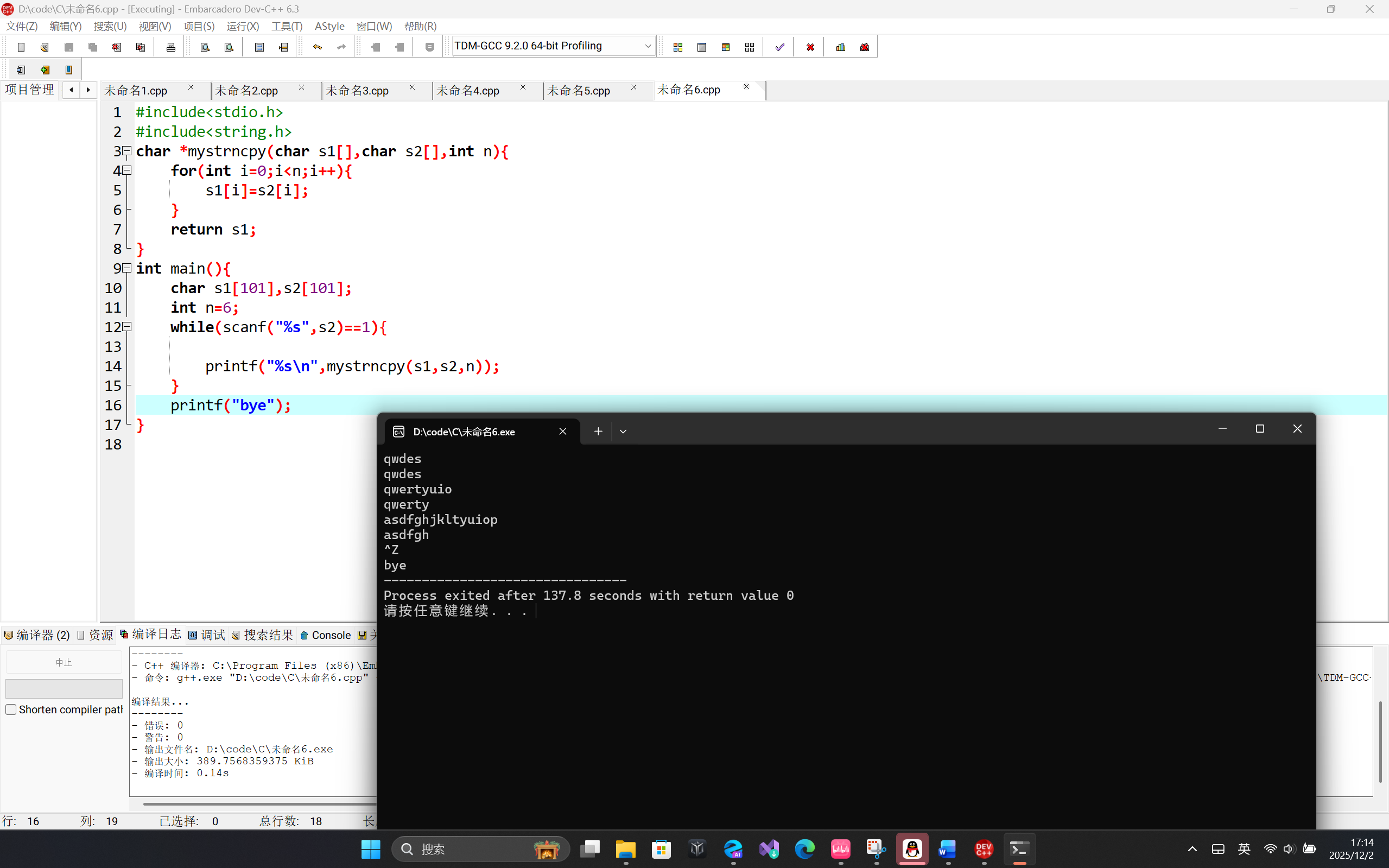The image size is (1389, 868).
Task: Click the Print toolbar icon
Action: pos(170,47)
